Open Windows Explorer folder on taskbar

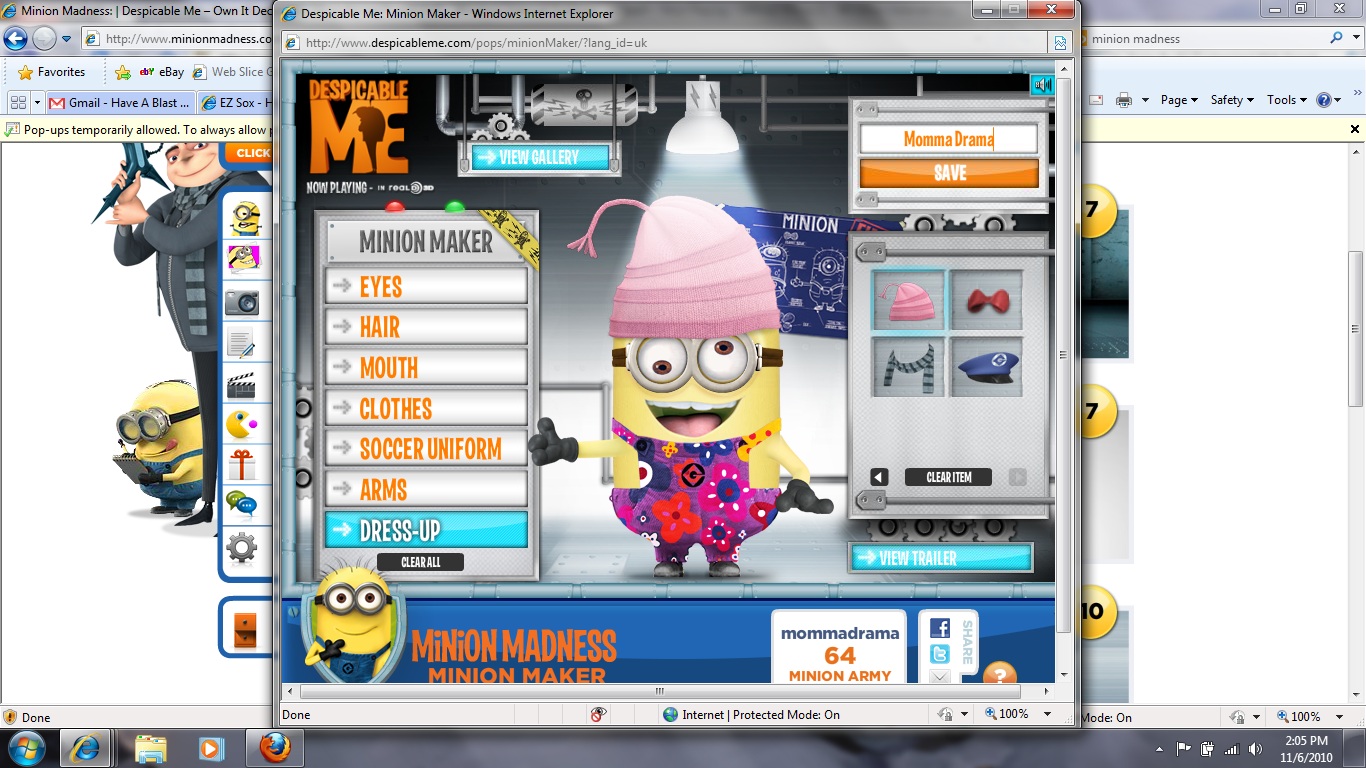pyautogui.click(x=151, y=748)
